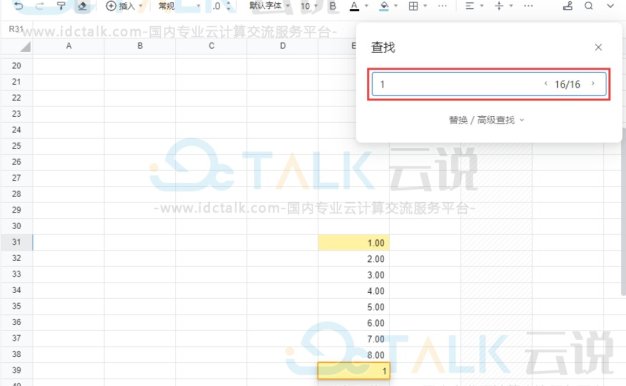Click the vertical scrollbar thumb
This screenshot has width=626, height=386.
(x=624, y=212)
